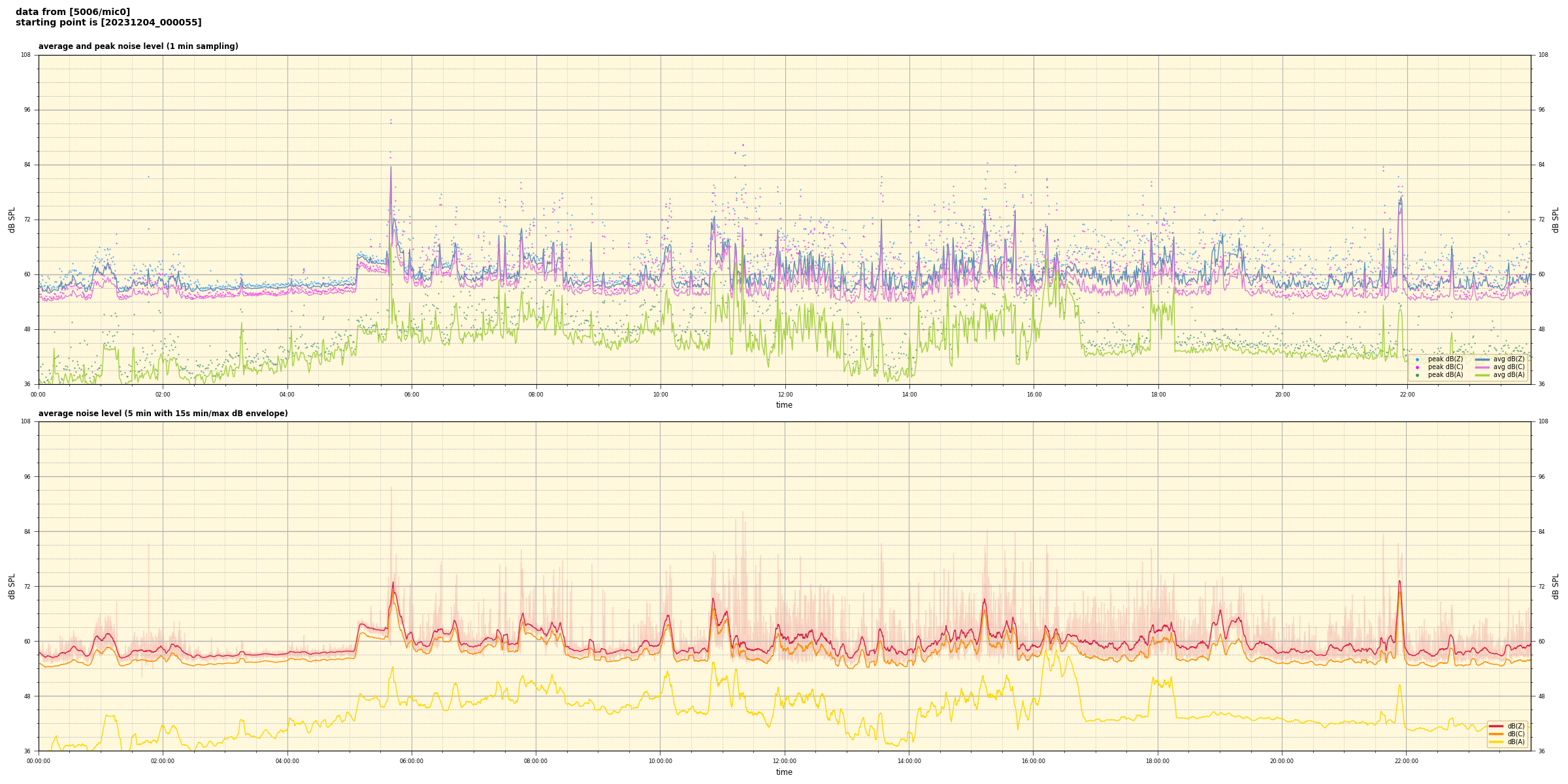Click the 14:00:00 tick label on bottom chart
This screenshot has width=1568, height=784.
pyautogui.click(x=909, y=761)
